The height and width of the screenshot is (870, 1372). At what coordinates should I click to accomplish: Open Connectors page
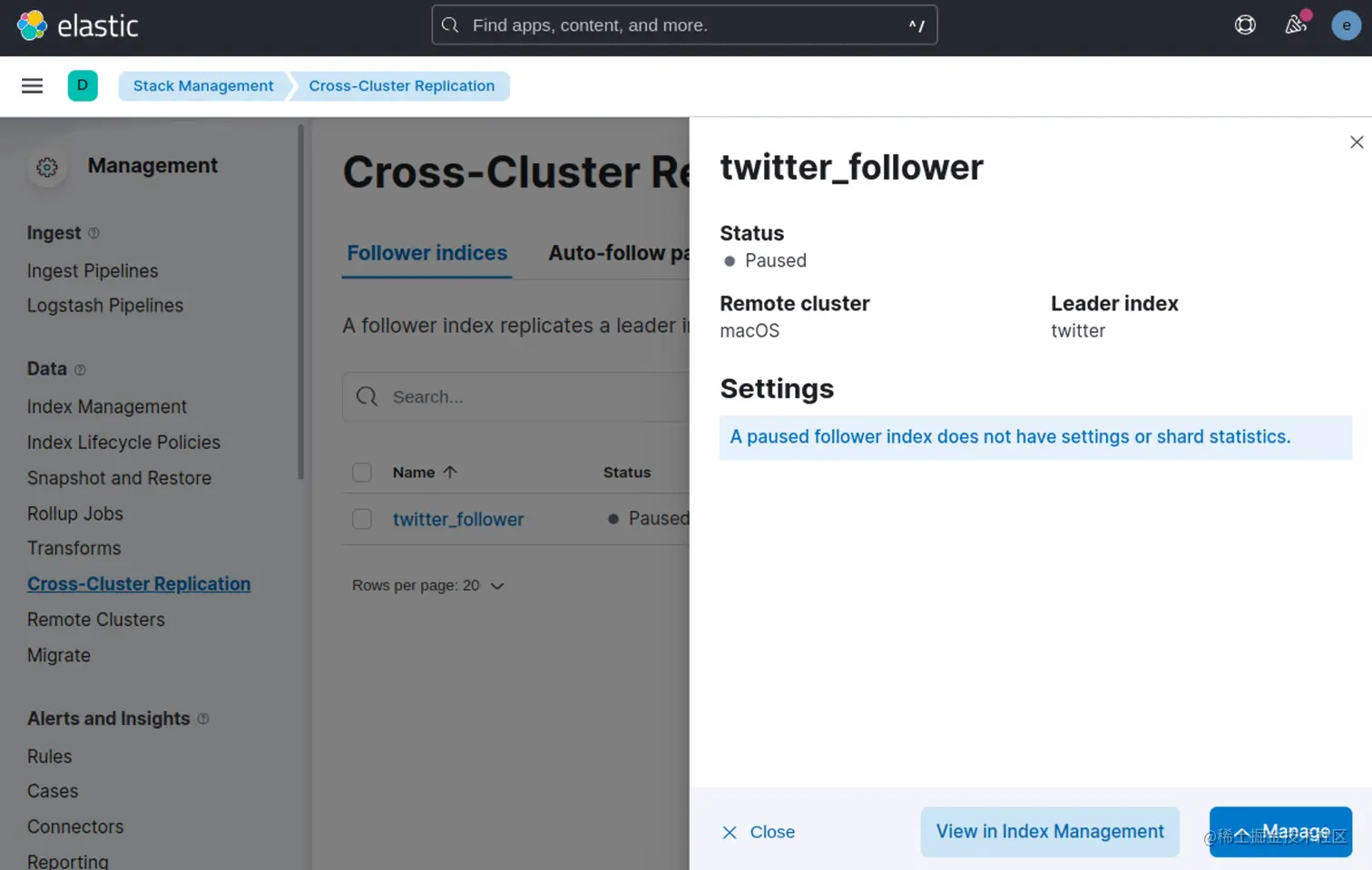[75, 826]
